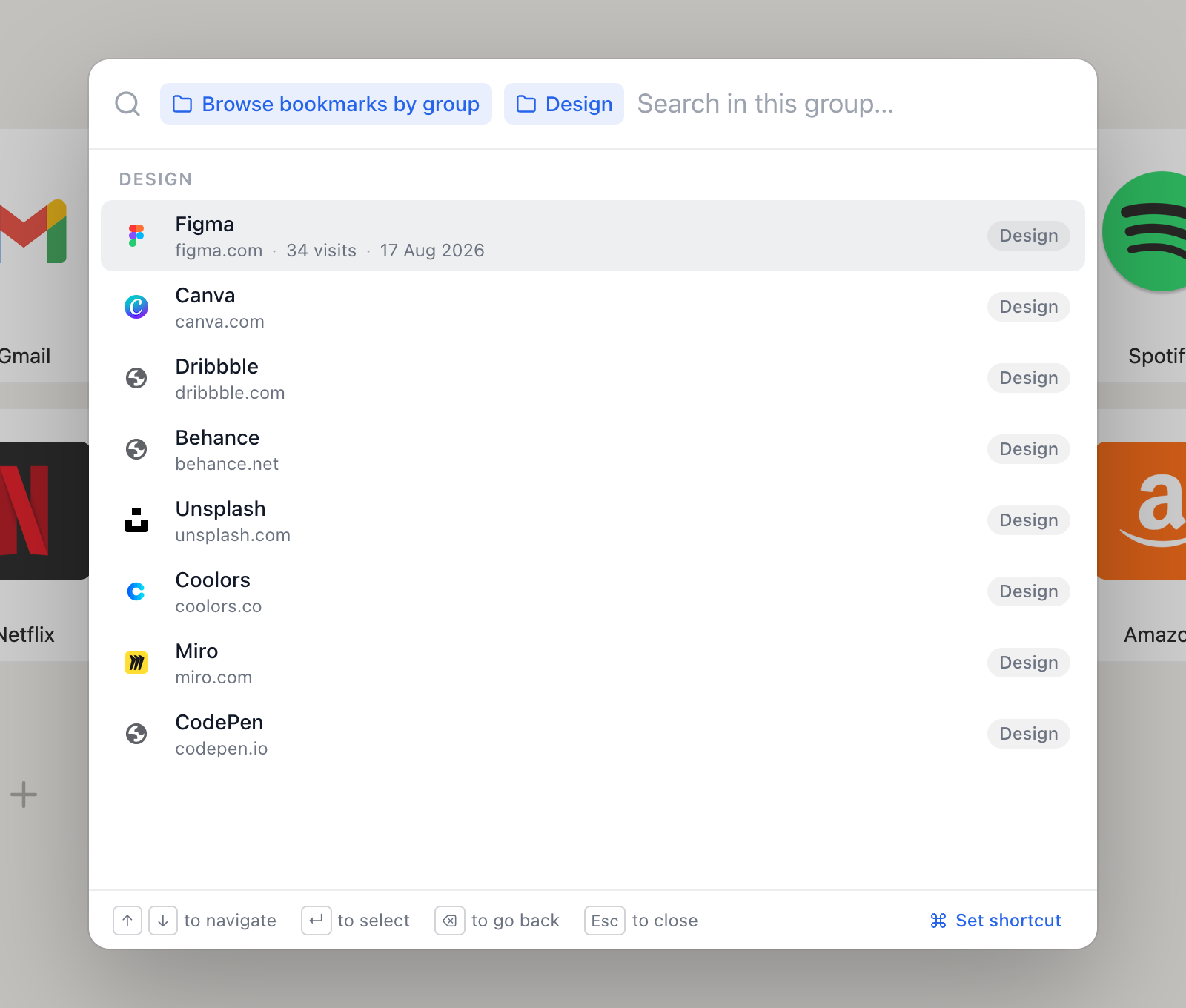1186x1008 pixels.
Task: Click the up arrow key hint
Action: [x=127, y=921]
